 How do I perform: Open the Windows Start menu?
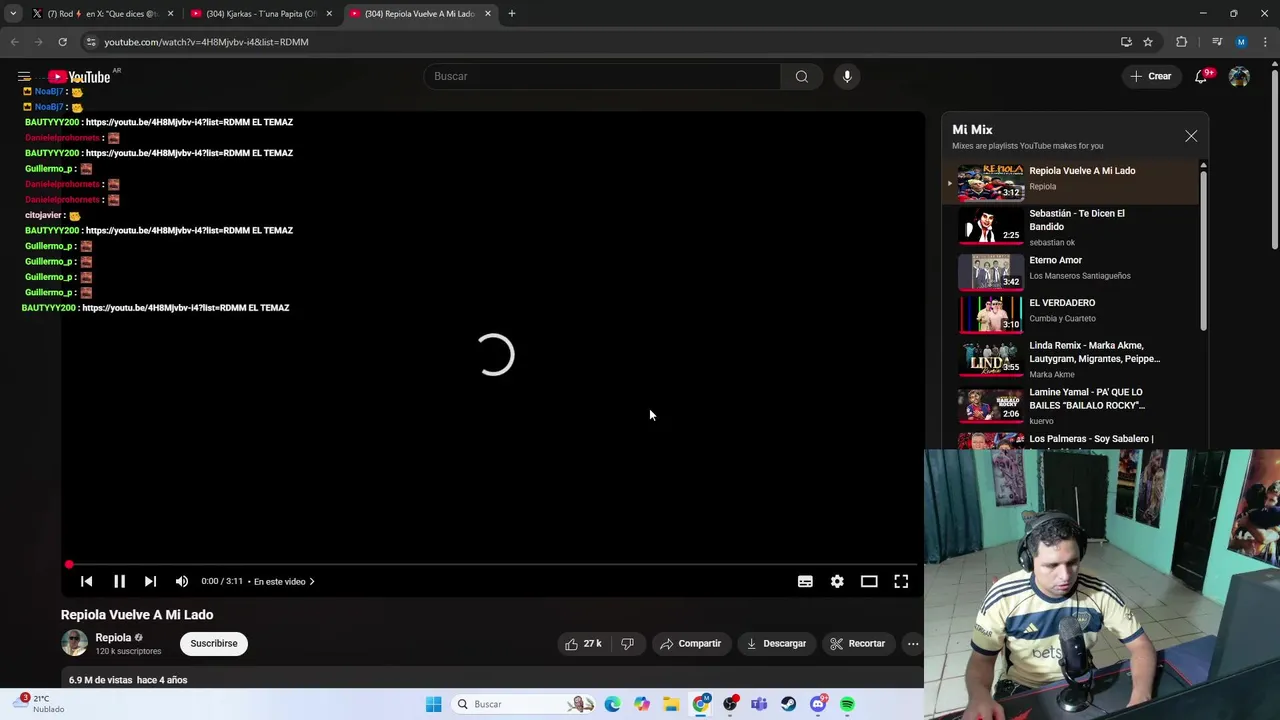433,704
